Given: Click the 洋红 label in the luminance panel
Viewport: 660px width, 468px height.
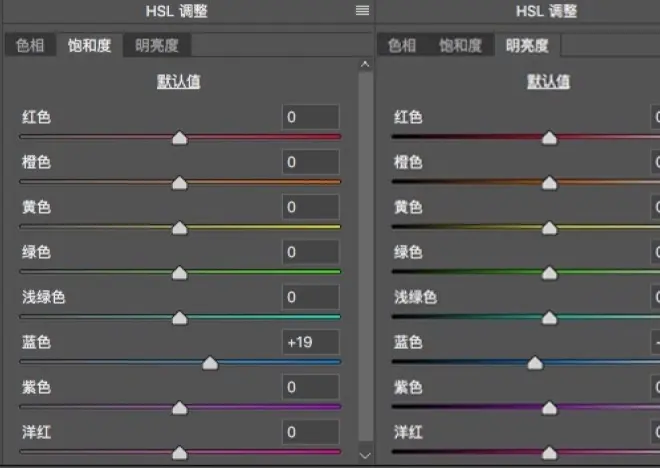Looking at the screenshot, I should tap(408, 432).
